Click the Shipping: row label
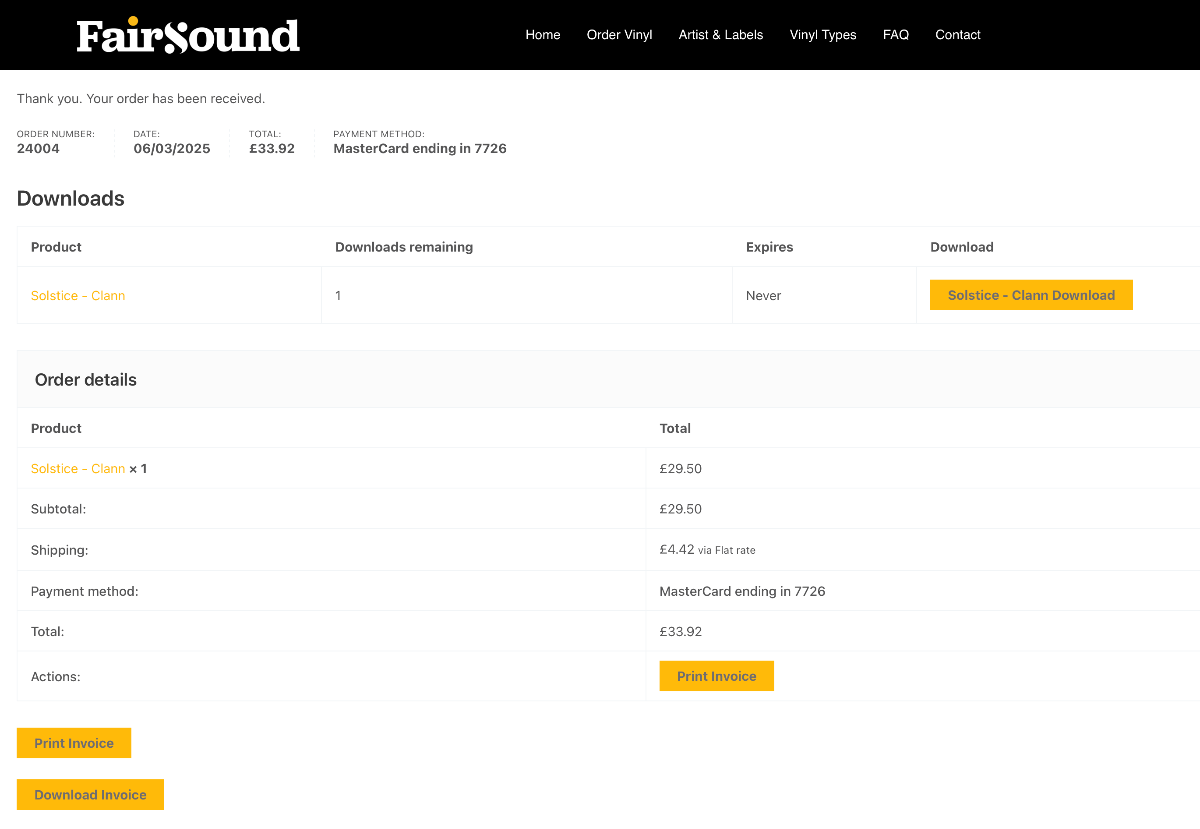Screen dimensions: 1200x829 [x=60, y=550]
